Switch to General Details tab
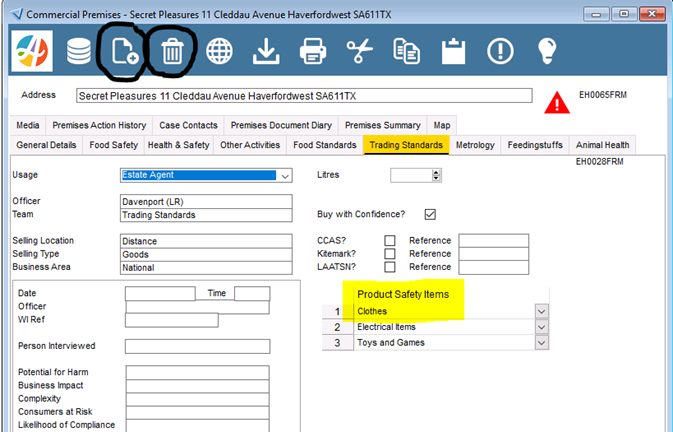The height and width of the screenshot is (432, 673). pos(46,145)
